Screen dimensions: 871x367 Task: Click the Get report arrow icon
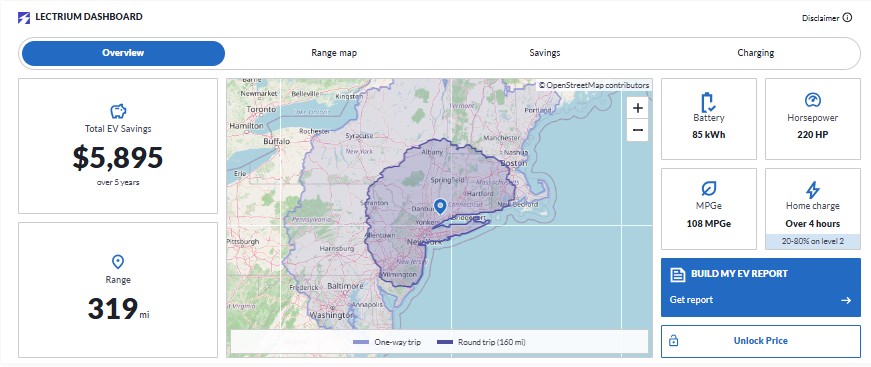click(x=846, y=300)
